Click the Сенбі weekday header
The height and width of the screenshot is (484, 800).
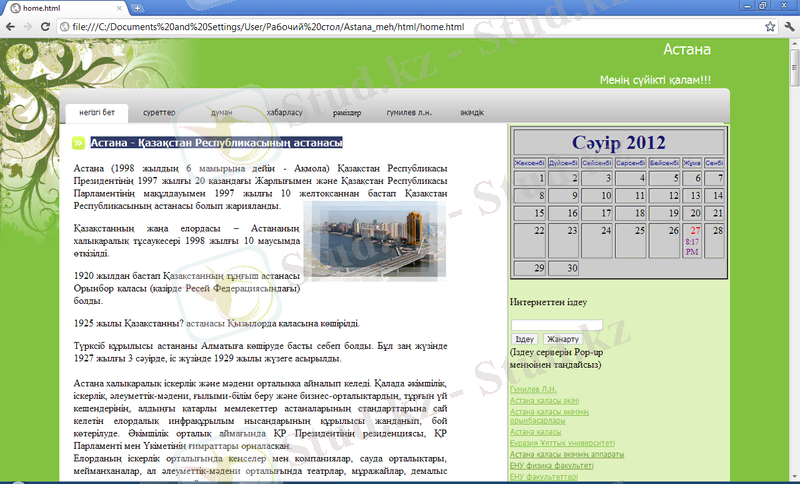click(x=714, y=163)
